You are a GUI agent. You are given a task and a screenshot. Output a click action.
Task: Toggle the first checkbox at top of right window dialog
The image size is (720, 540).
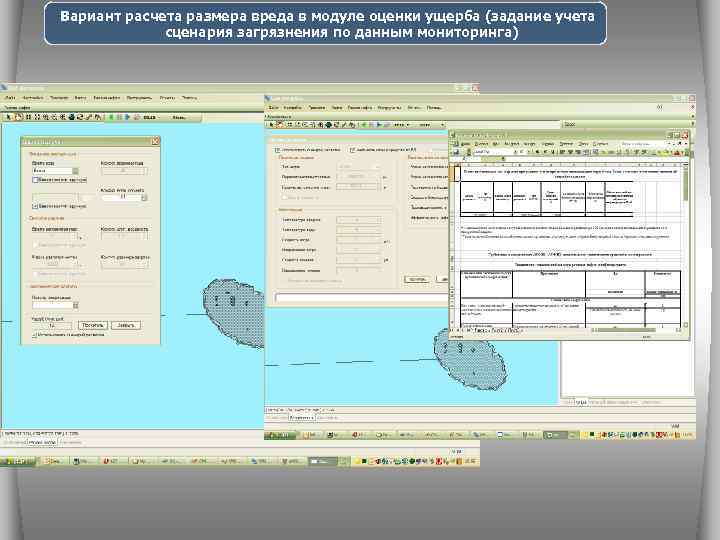tap(277, 150)
